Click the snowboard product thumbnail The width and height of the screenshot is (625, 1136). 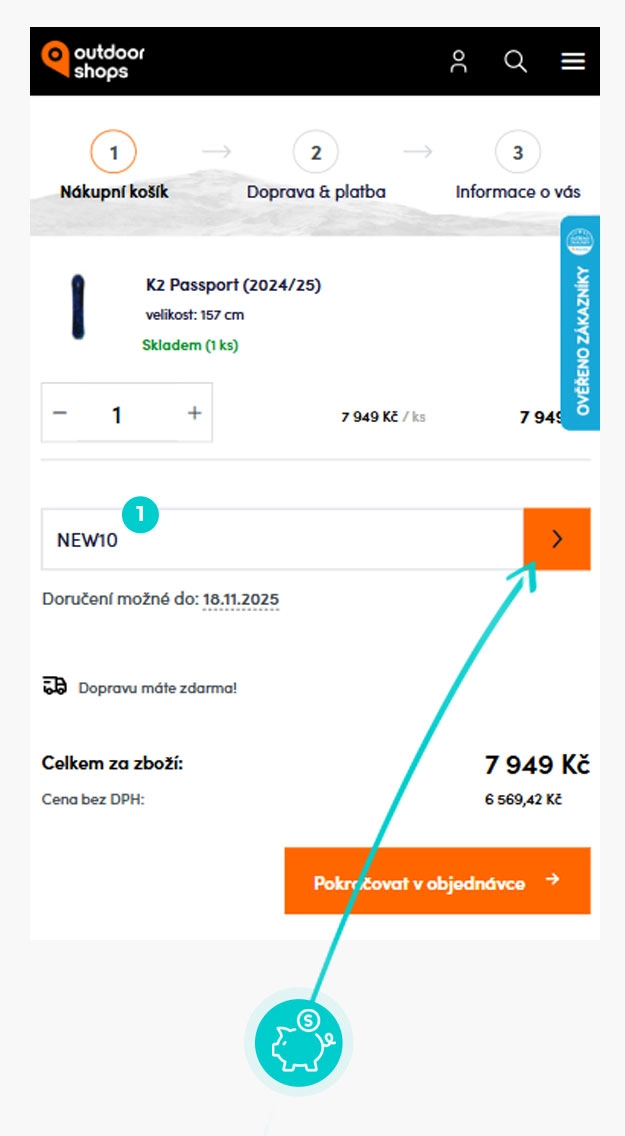77,309
